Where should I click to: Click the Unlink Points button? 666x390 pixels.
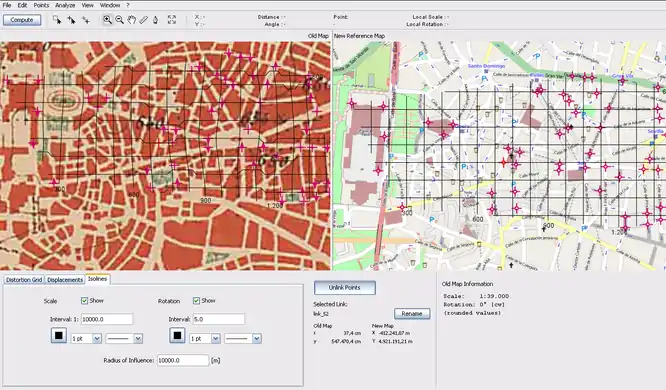tap(344, 288)
